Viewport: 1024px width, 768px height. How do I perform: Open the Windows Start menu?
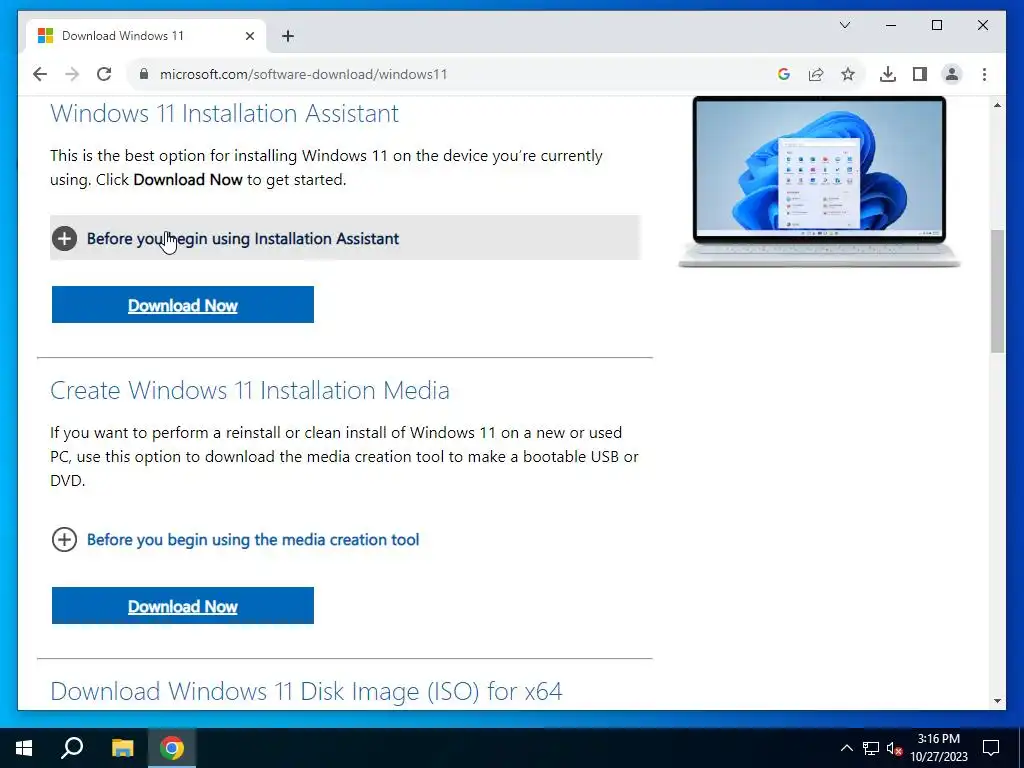coord(24,748)
